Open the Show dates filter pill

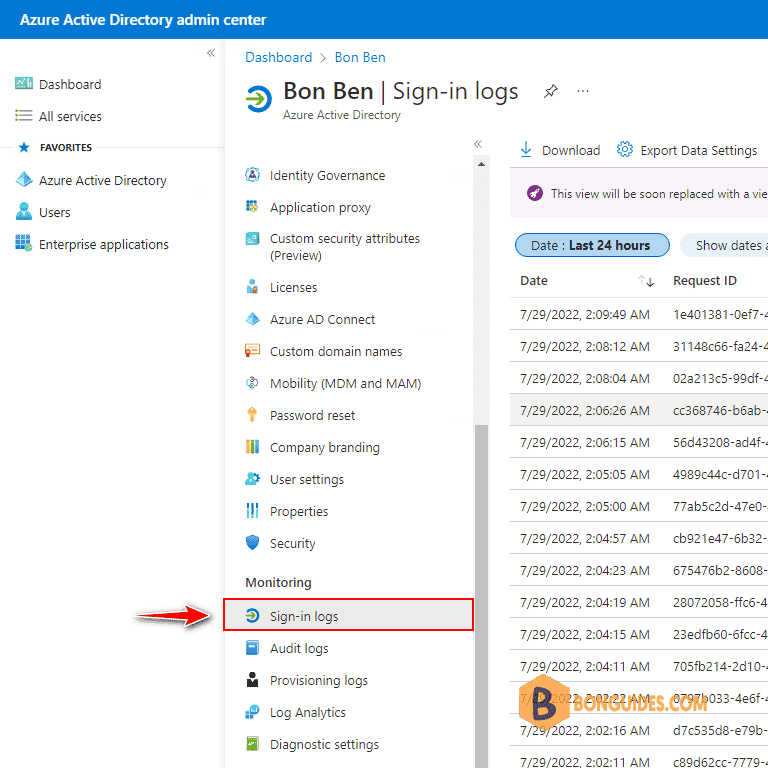pyautogui.click(x=724, y=245)
